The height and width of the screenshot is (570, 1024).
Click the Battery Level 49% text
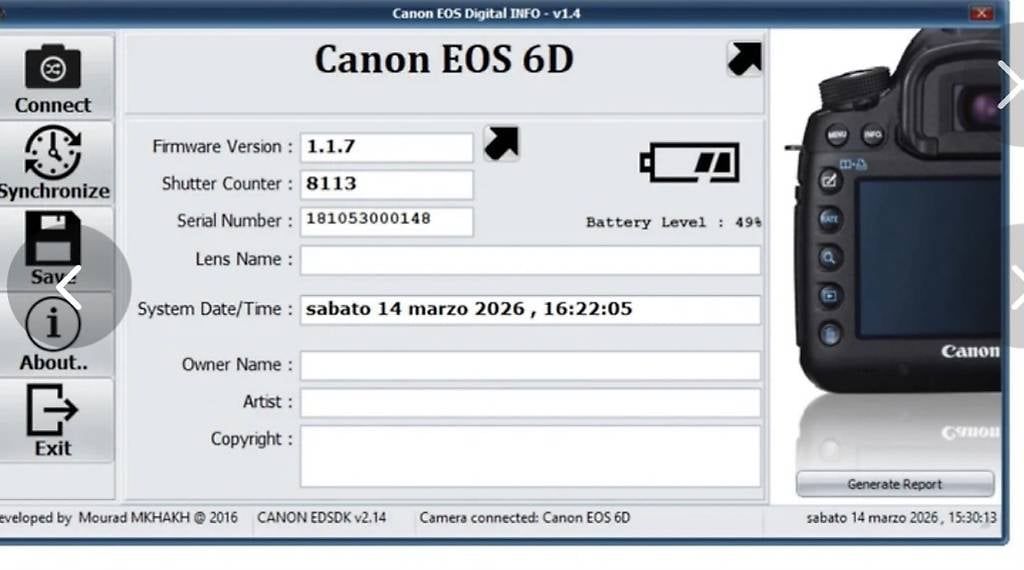(x=673, y=222)
